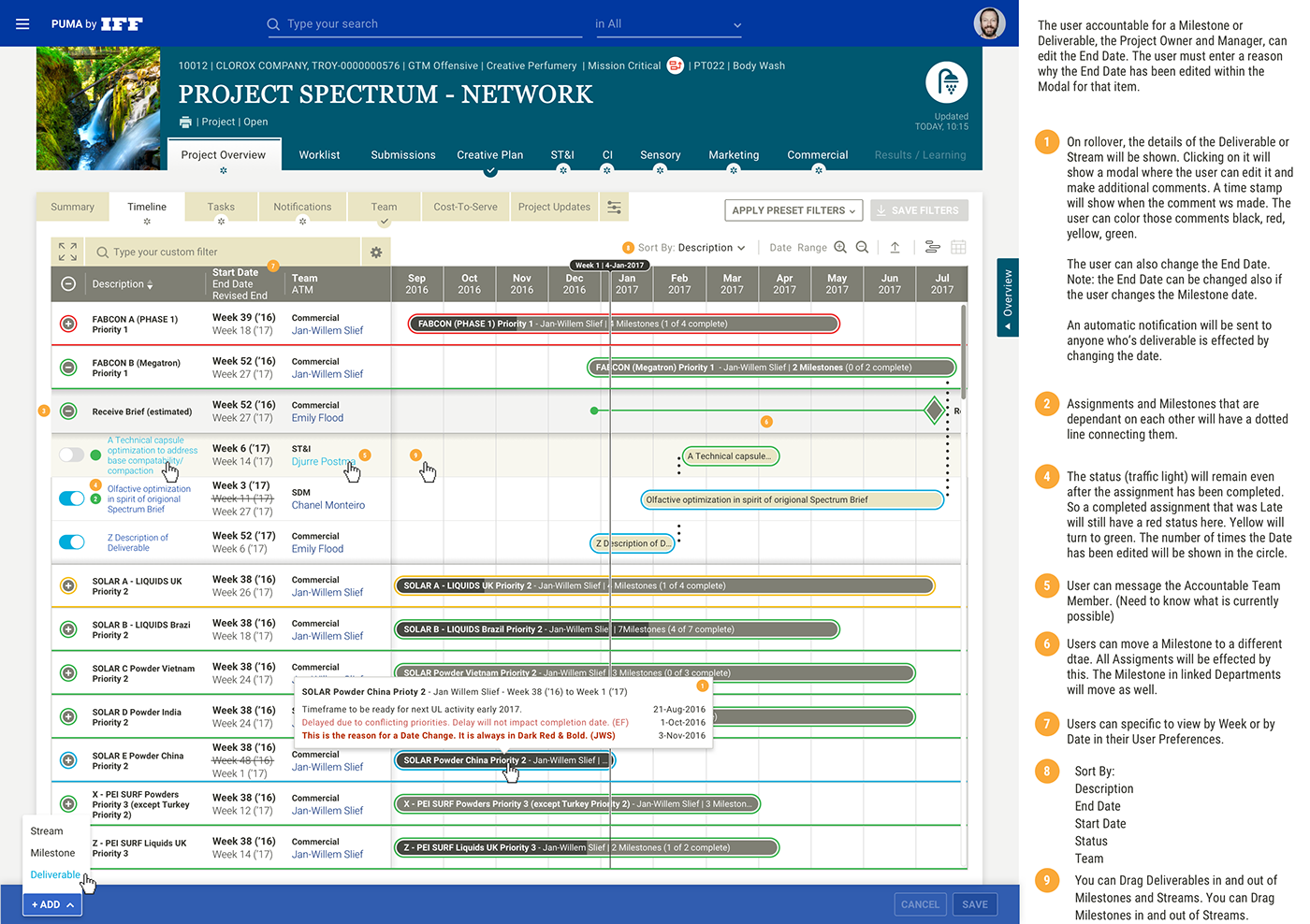Open the Marketing tab
Viewport: 1310px width, 924px height.
734,155
